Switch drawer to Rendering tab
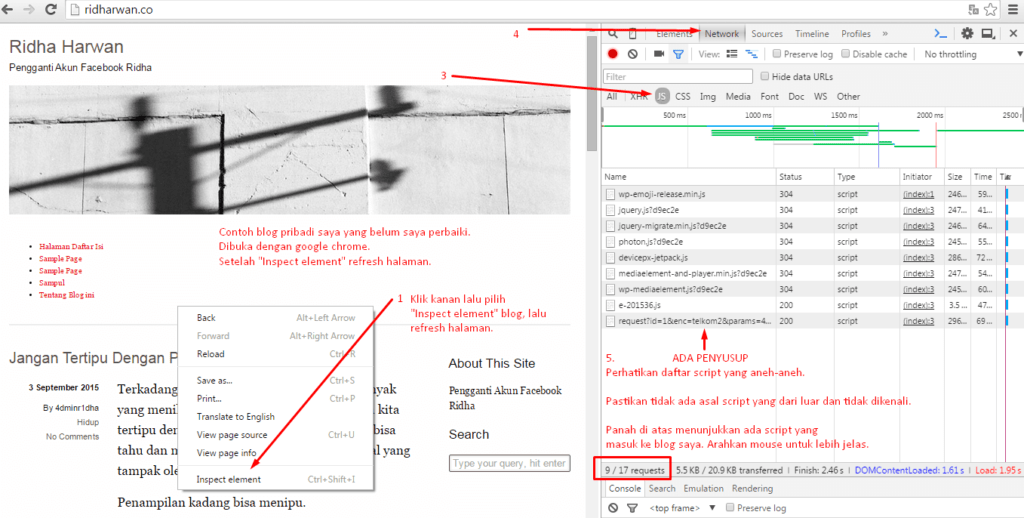This screenshot has height=518, width=1024. pos(752,489)
